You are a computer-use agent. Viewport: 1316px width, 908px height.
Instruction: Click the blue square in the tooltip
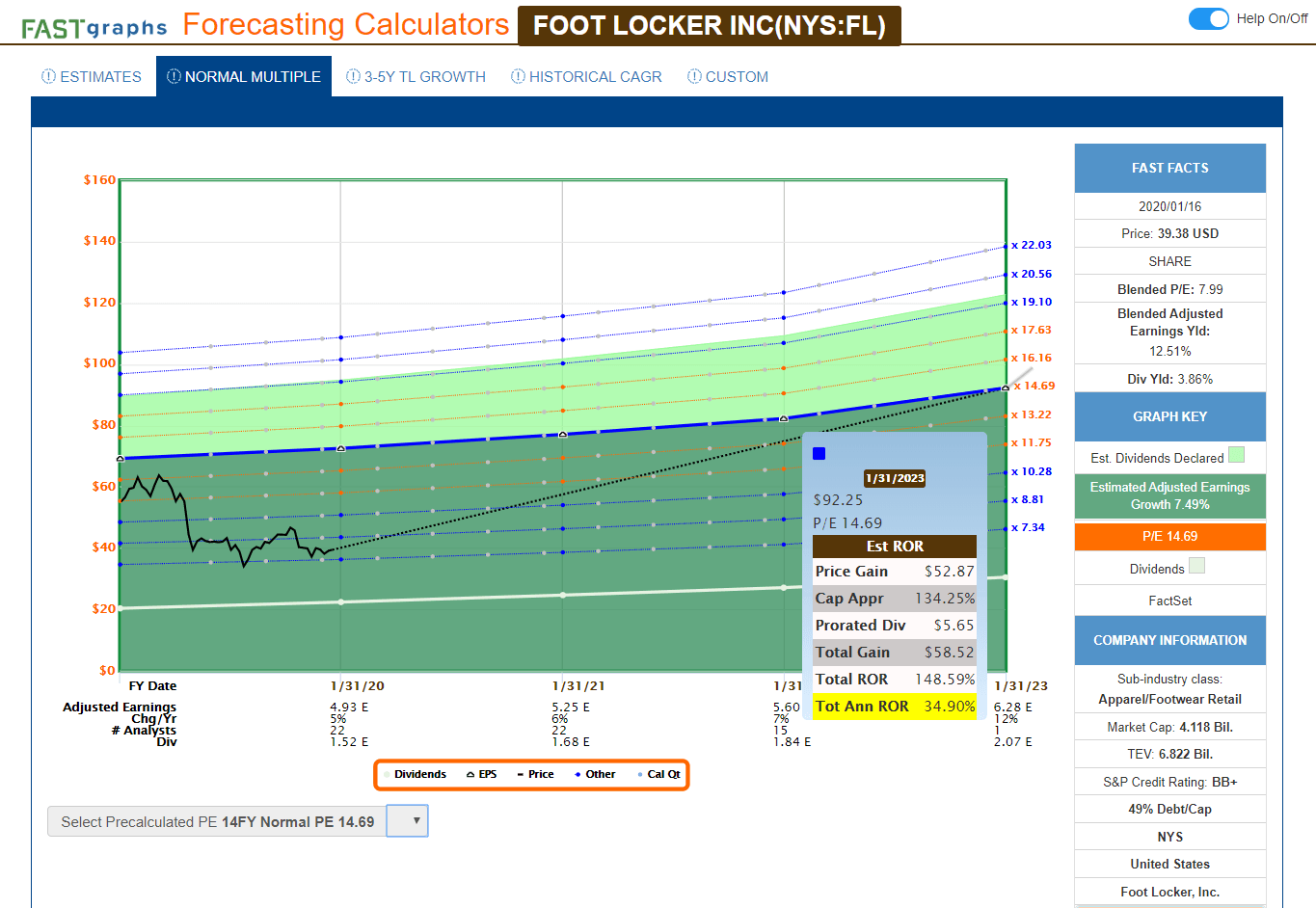pos(819,453)
